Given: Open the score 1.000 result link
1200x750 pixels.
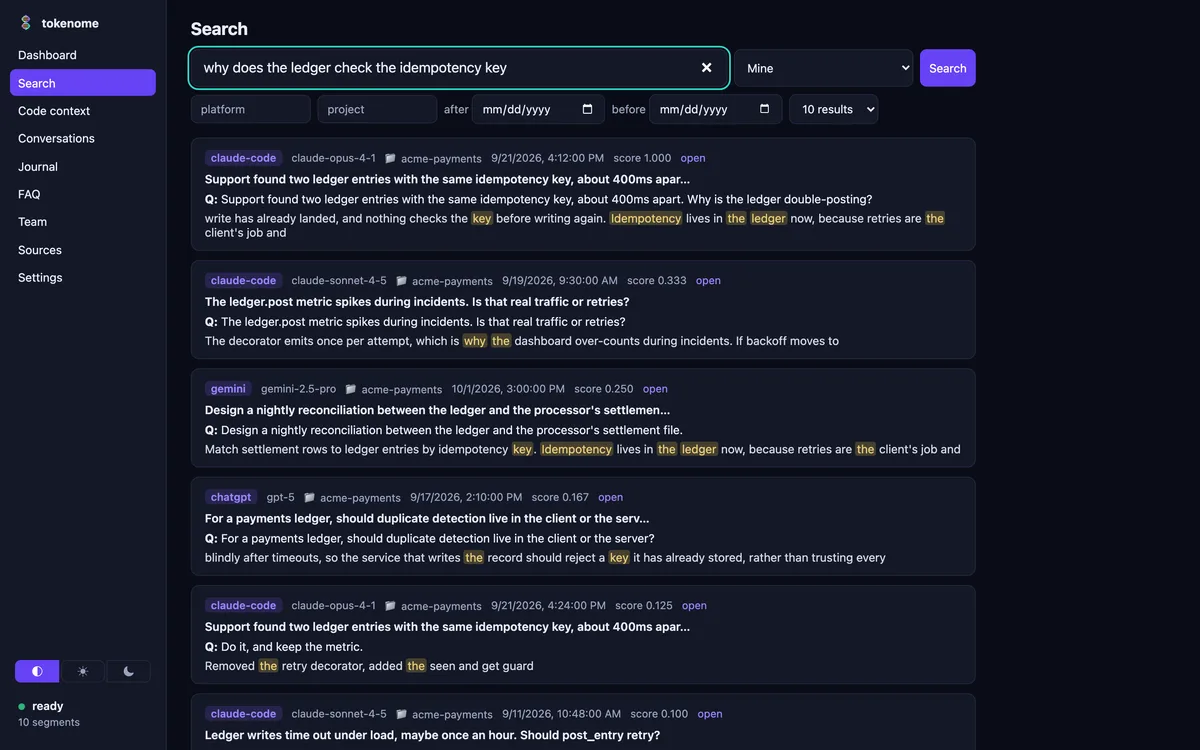Looking at the screenshot, I should (x=693, y=158).
